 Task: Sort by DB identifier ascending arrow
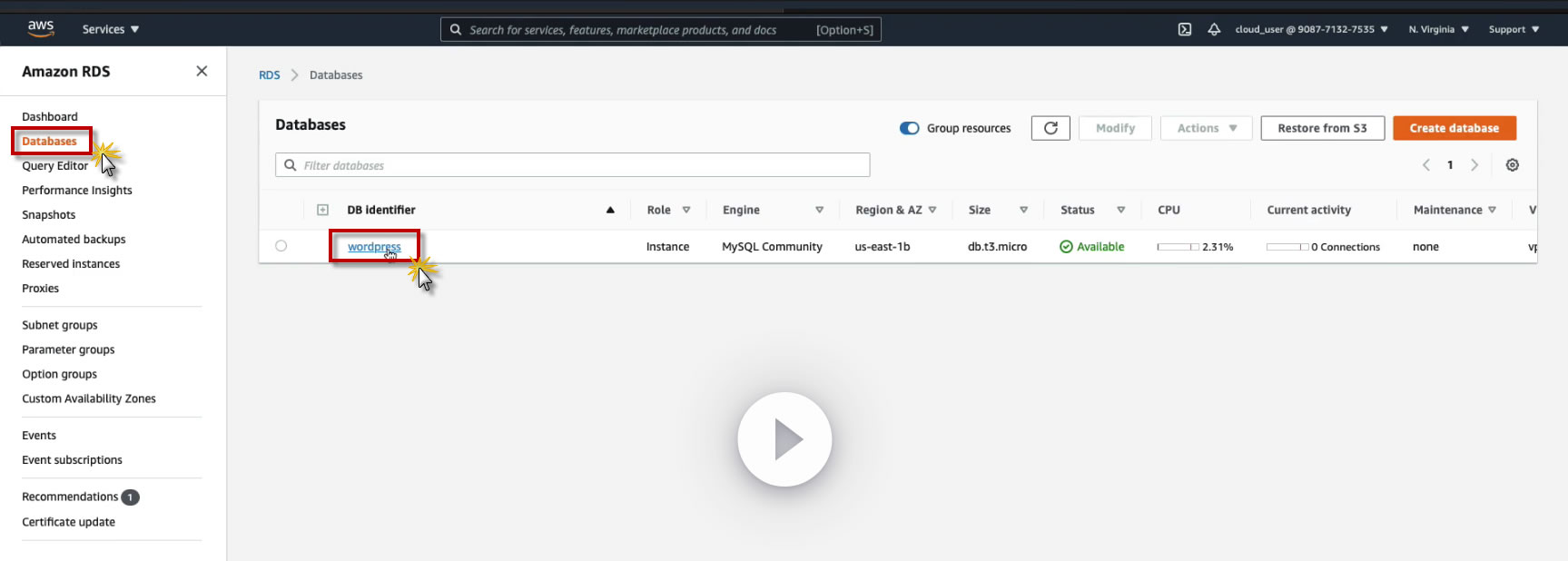(610, 210)
